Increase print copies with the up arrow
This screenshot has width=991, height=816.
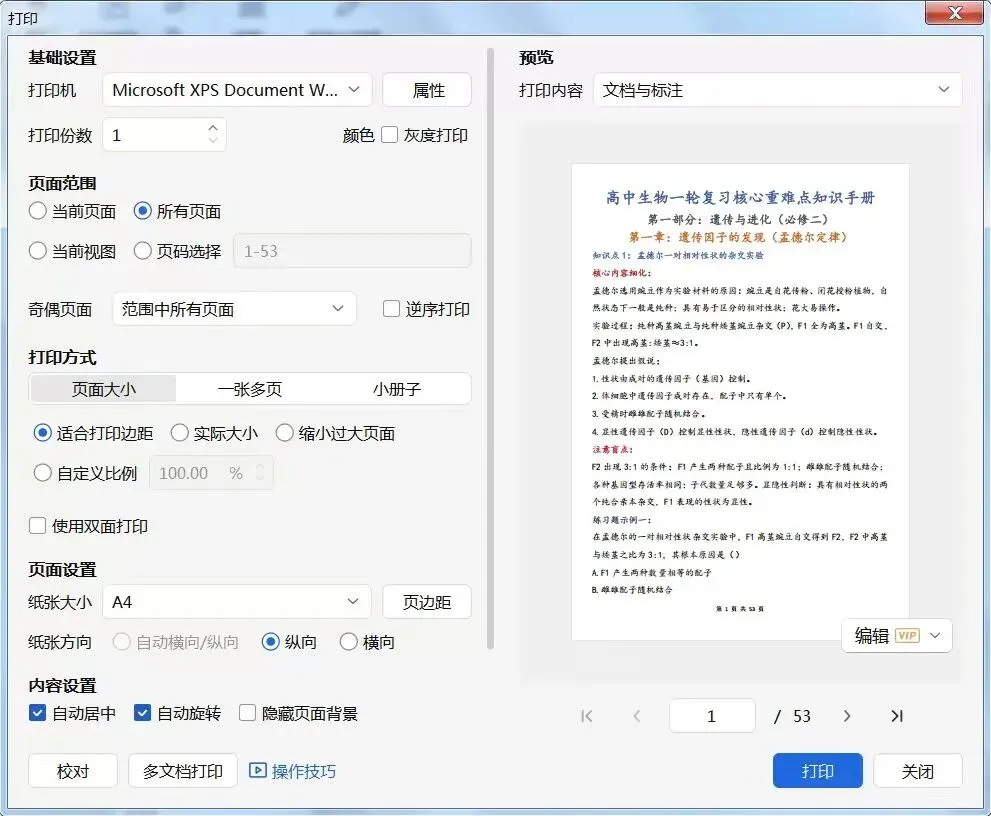pyautogui.click(x=213, y=128)
